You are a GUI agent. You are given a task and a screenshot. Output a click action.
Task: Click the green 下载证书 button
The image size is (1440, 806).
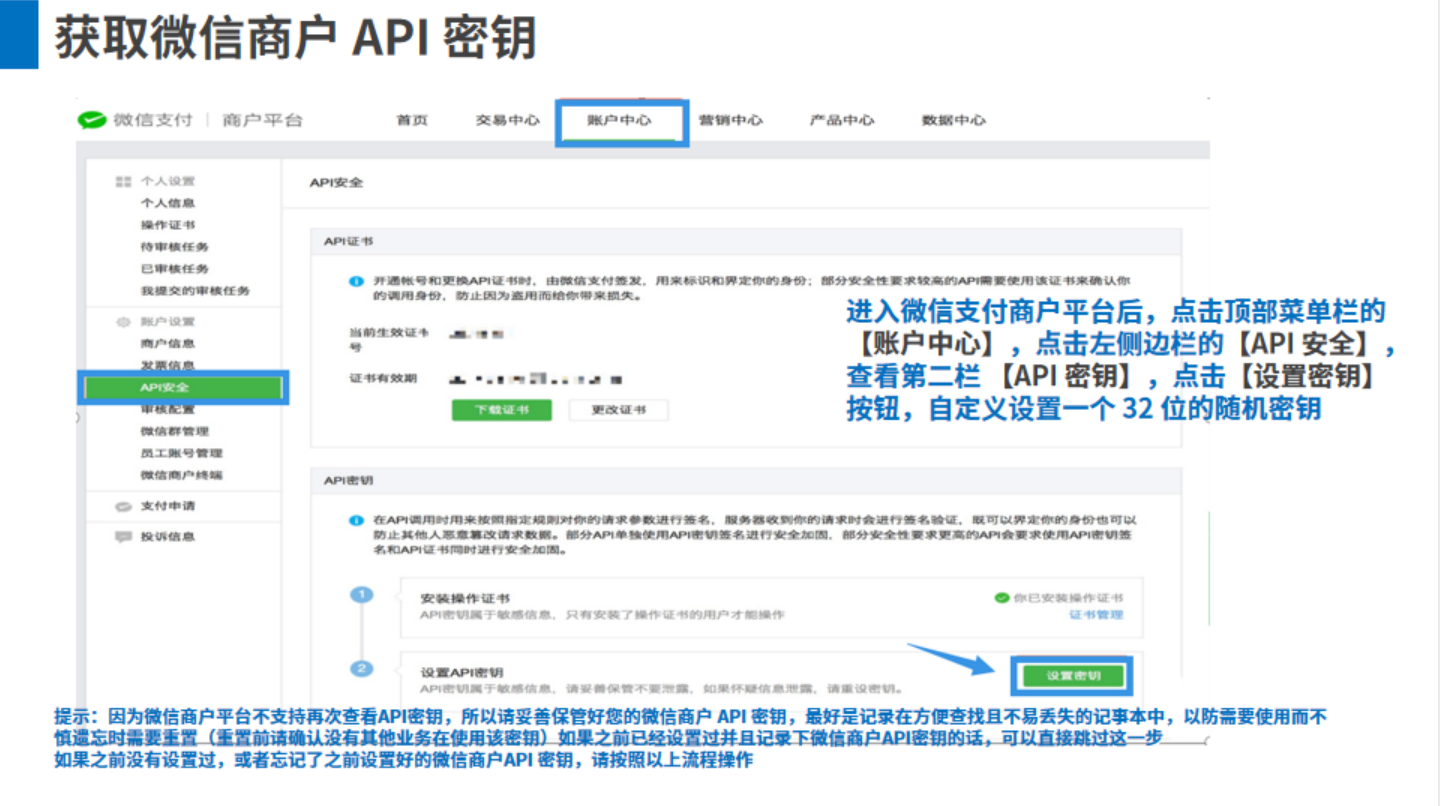502,410
